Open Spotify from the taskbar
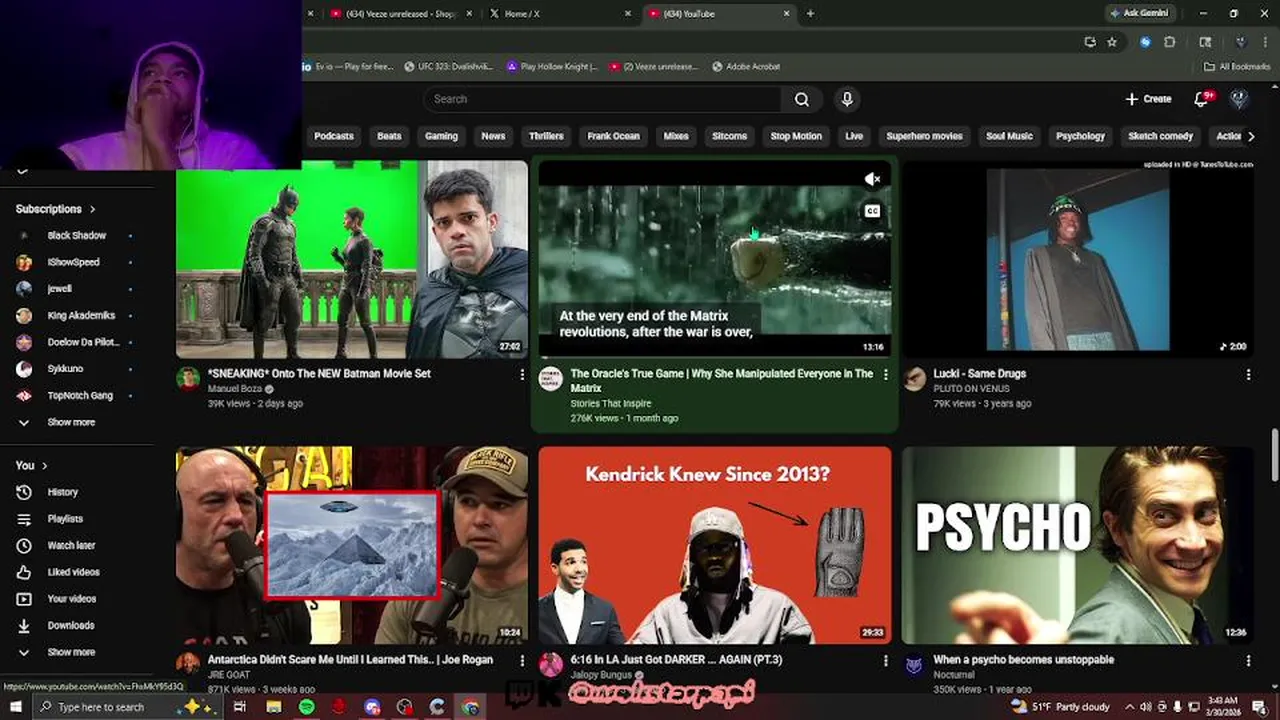 306,707
